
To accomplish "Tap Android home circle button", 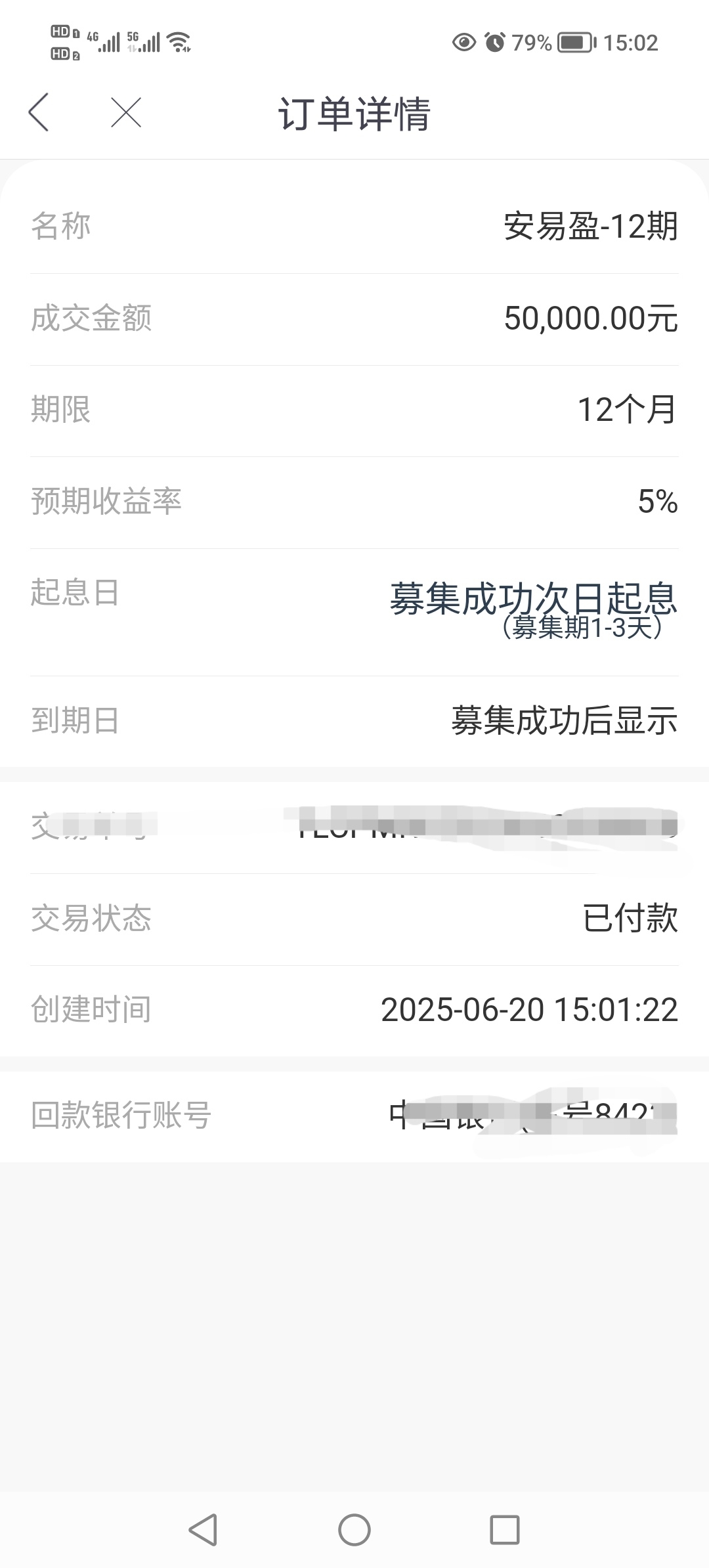I will click(x=354, y=1530).
